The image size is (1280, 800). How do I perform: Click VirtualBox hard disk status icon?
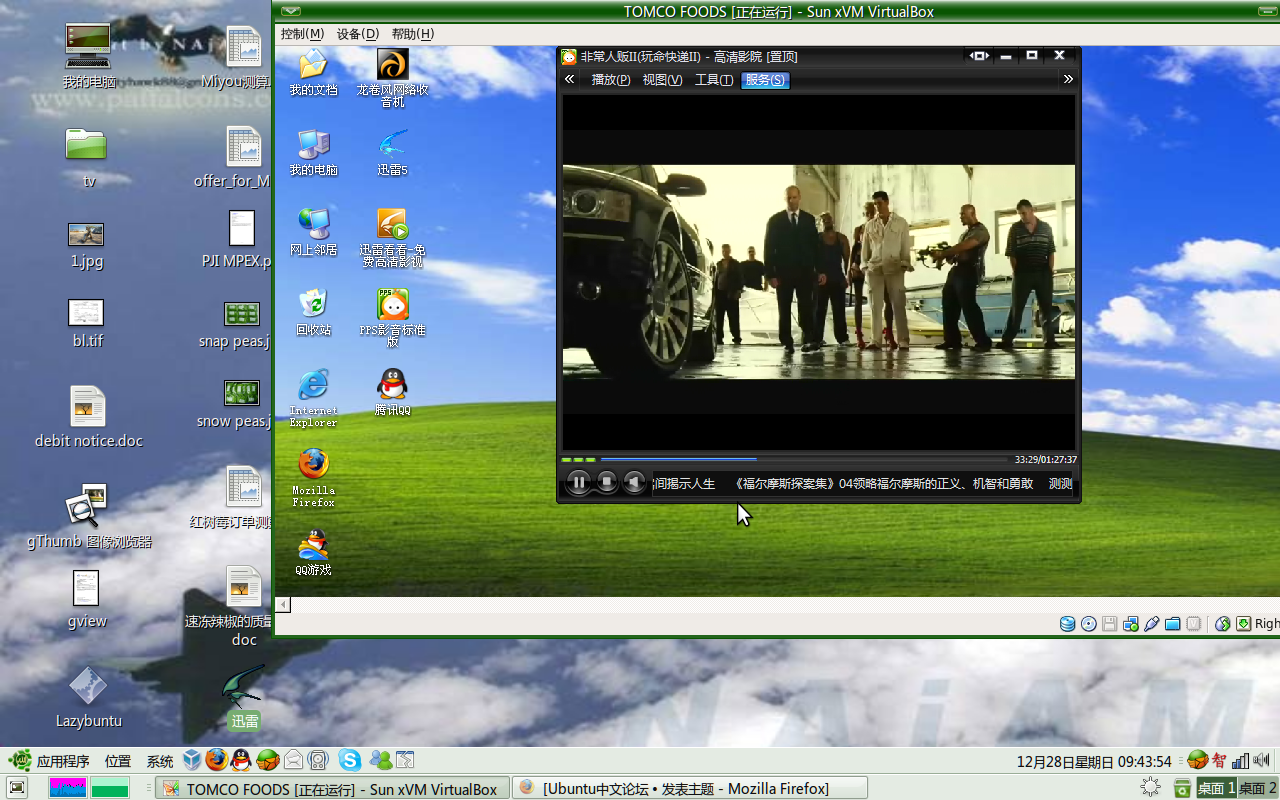[x=1068, y=624]
